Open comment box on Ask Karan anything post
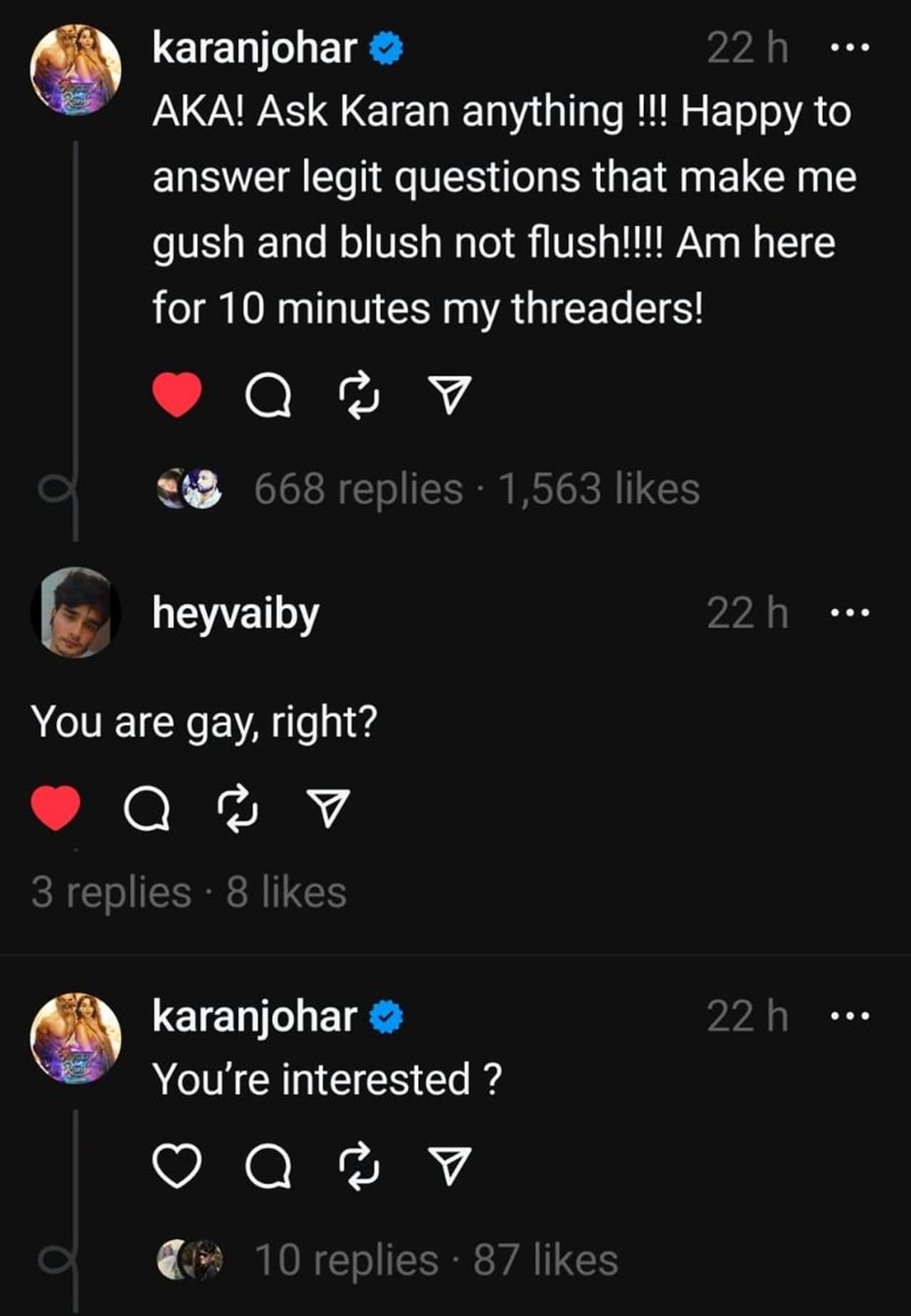Viewport: 911px width, 1316px height. click(x=268, y=396)
